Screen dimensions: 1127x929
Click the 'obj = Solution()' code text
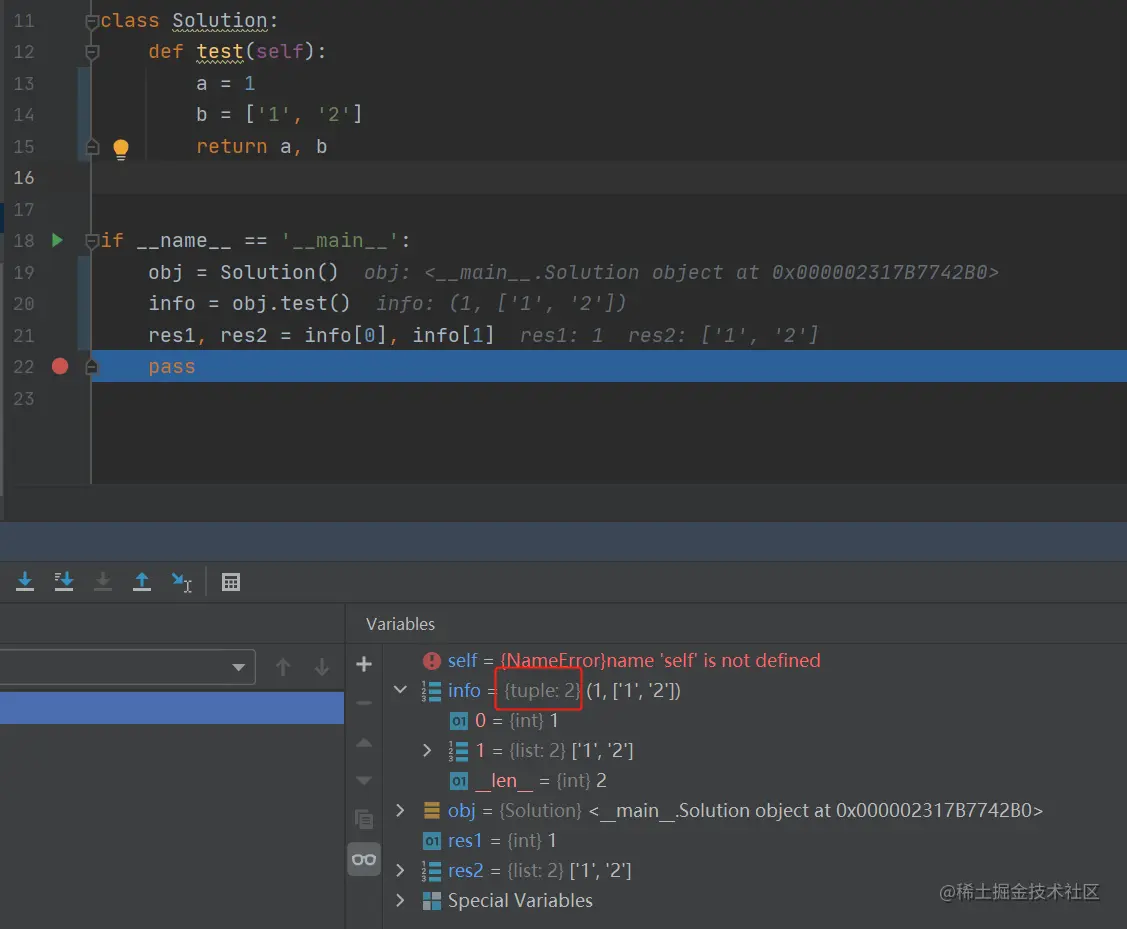point(243,272)
